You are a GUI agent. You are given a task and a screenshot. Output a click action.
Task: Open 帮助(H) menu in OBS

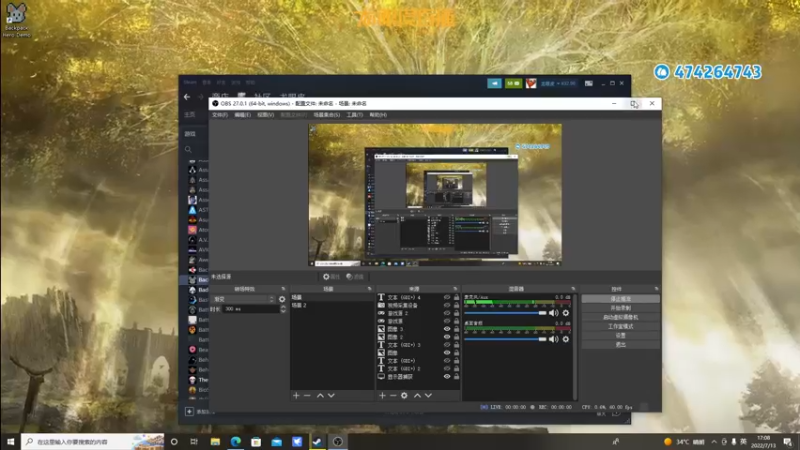click(x=378, y=115)
